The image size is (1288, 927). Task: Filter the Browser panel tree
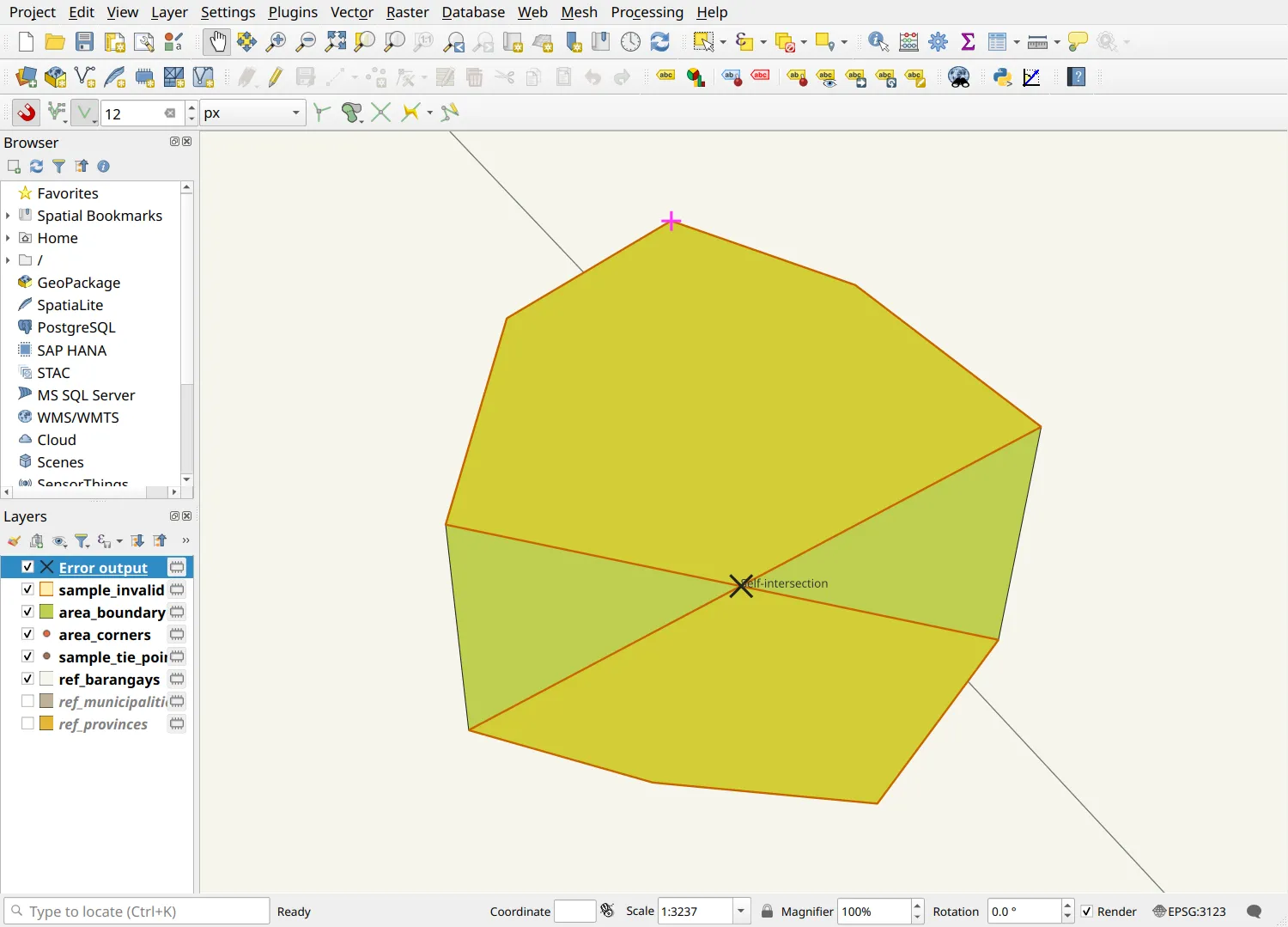pos(58,166)
